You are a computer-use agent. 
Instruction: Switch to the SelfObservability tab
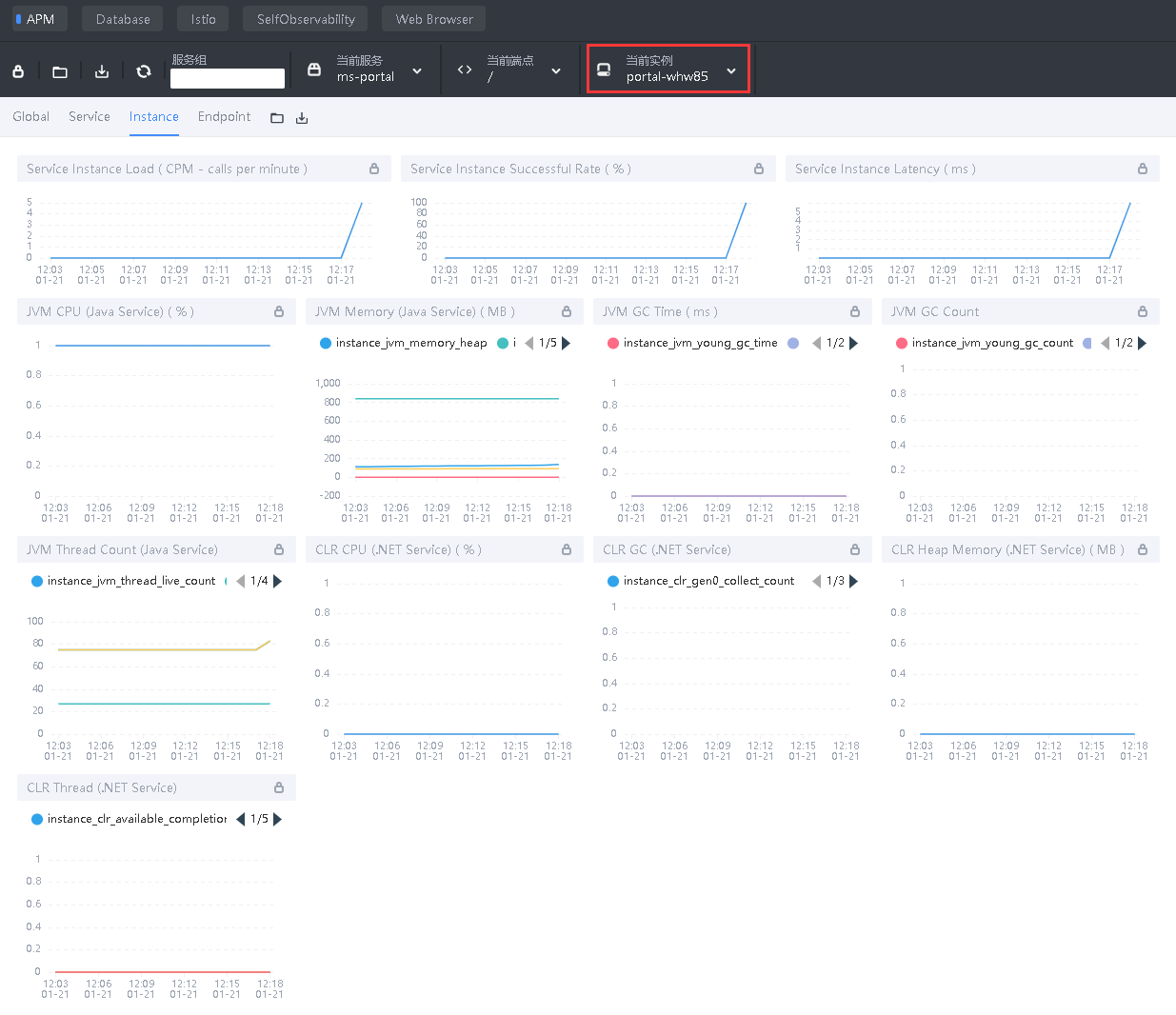[x=306, y=19]
